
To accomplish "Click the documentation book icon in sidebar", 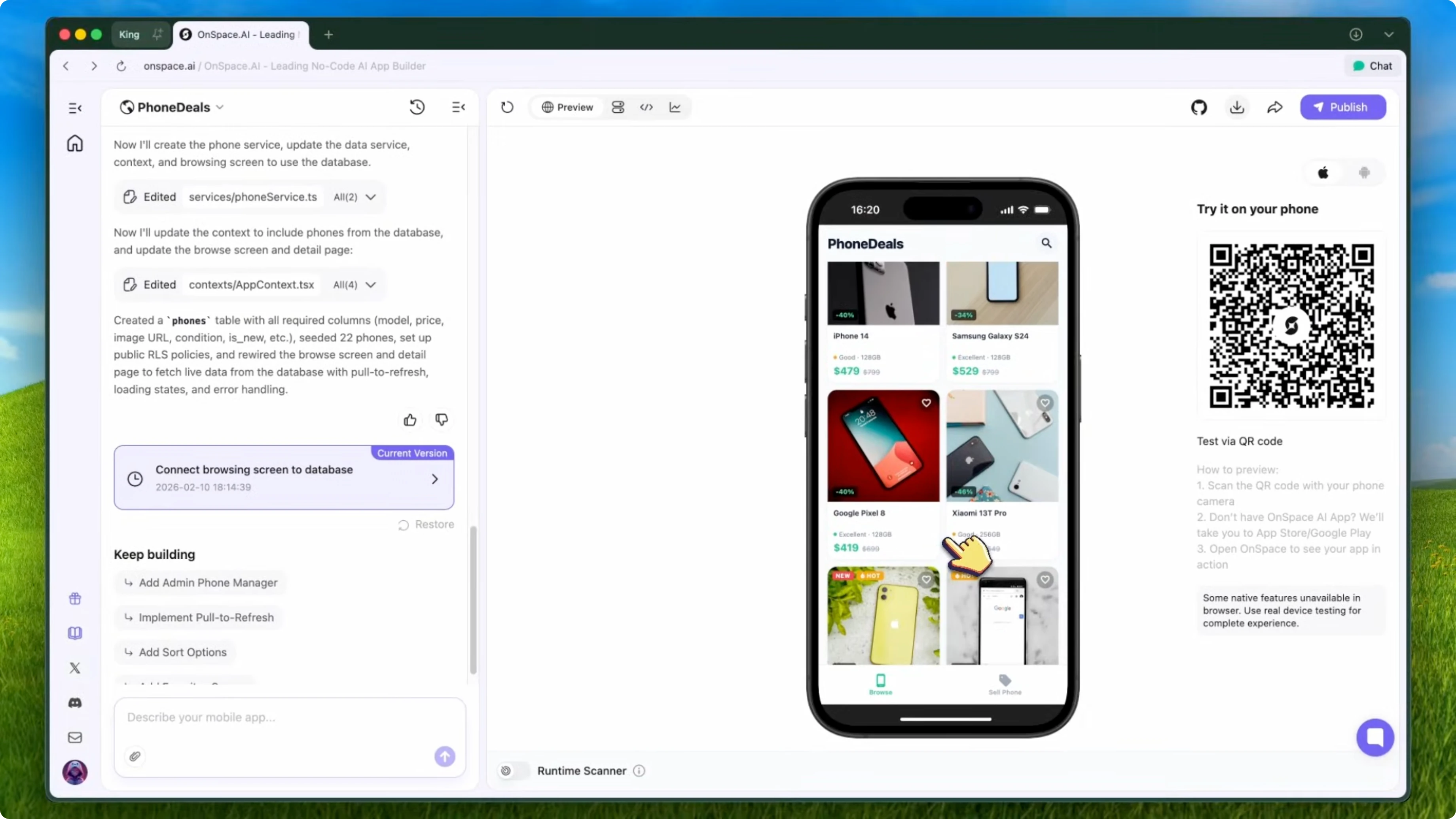I will pos(75,633).
